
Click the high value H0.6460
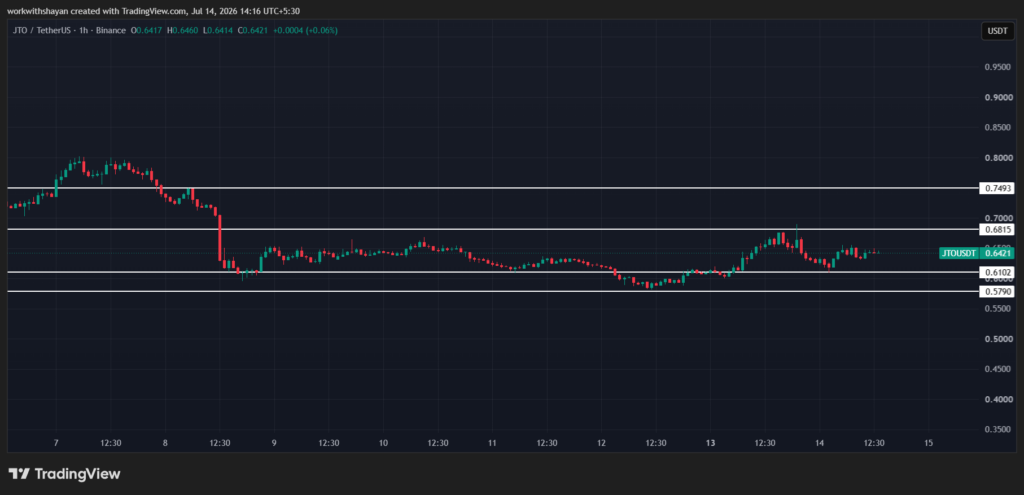pos(183,30)
